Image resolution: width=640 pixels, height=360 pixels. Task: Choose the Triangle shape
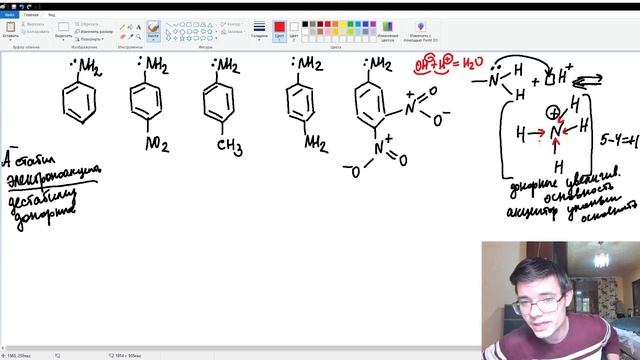pyautogui.click(x=210, y=25)
